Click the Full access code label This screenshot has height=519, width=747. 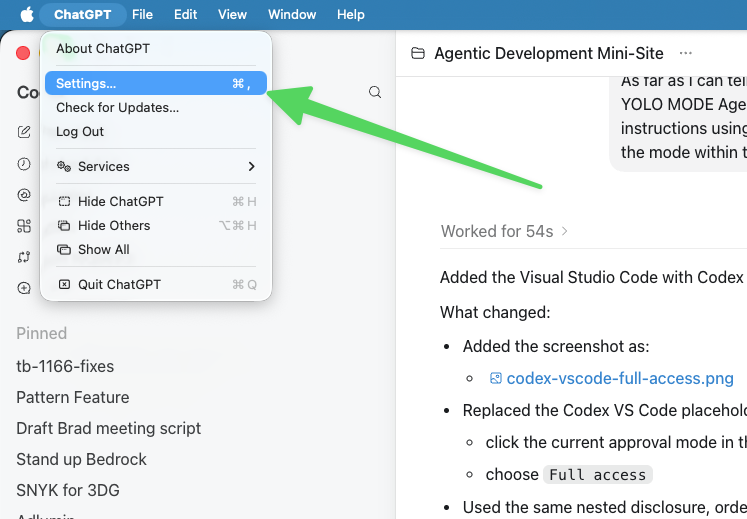[597, 475]
